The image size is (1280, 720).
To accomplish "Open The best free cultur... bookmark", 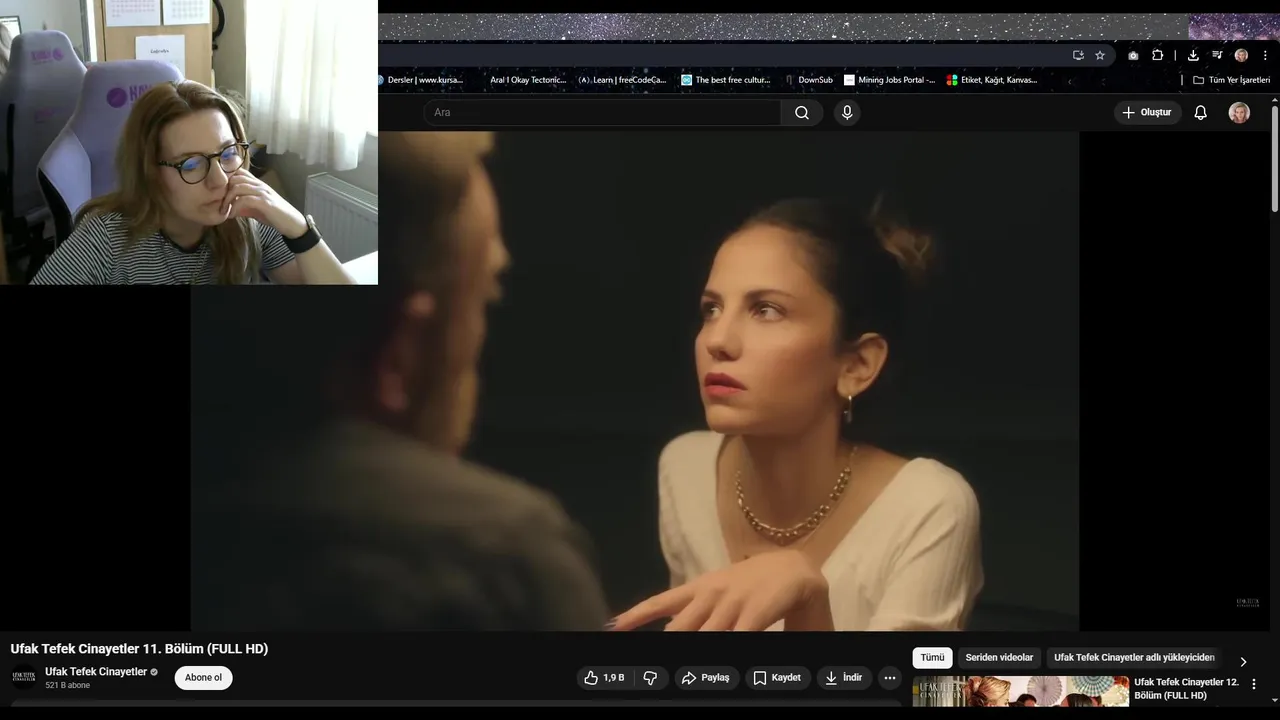I will coord(726,80).
